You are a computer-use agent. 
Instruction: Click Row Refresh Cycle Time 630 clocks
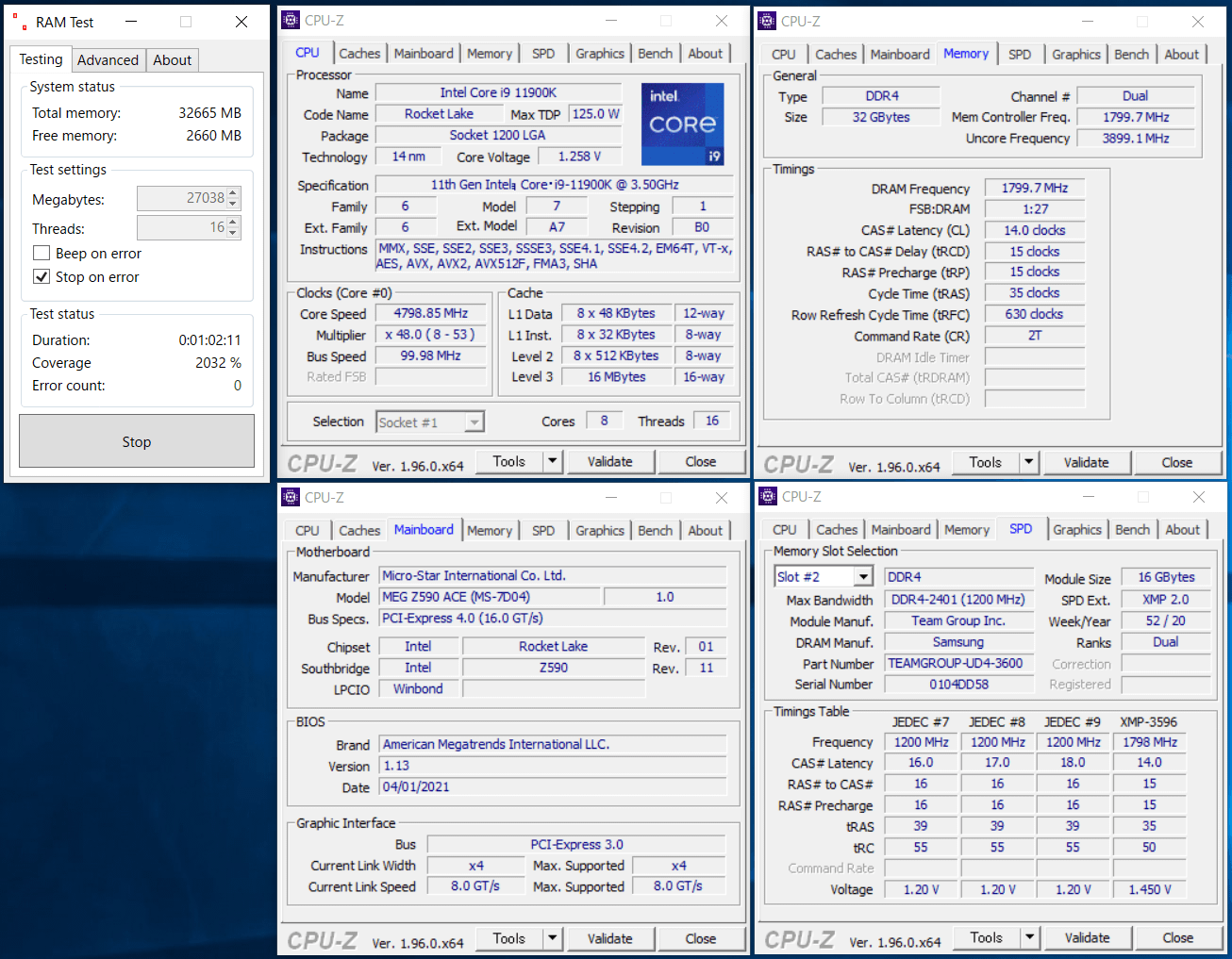click(1035, 314)
